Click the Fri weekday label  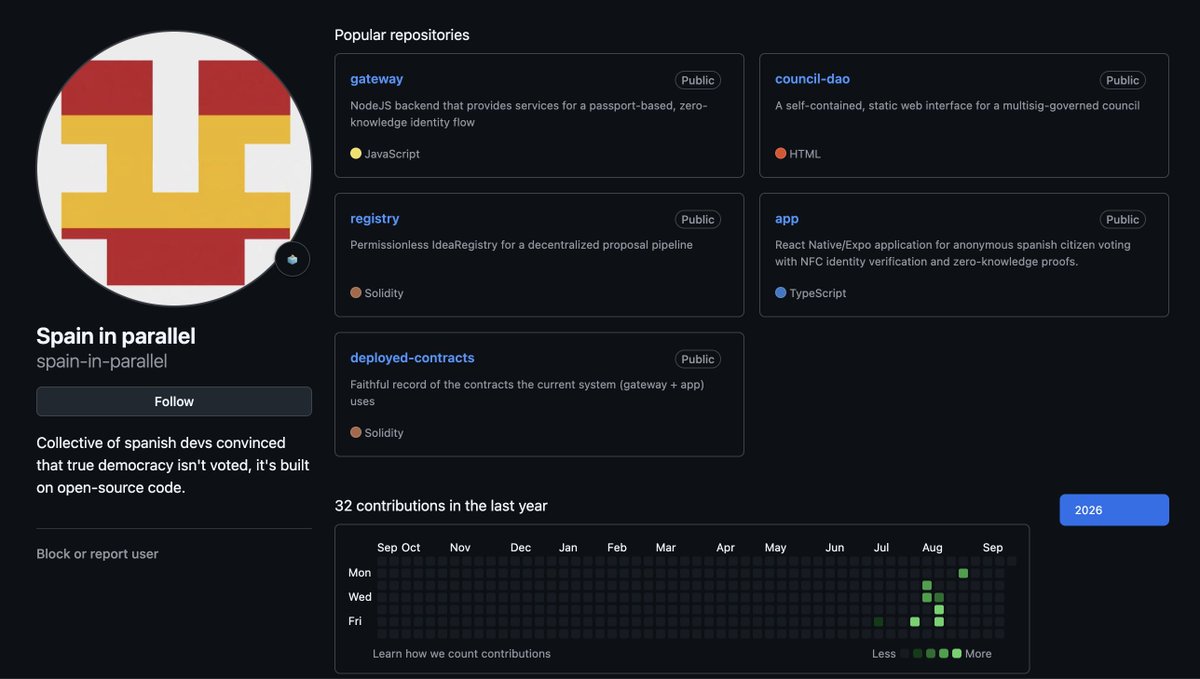(x=355, y=621)
